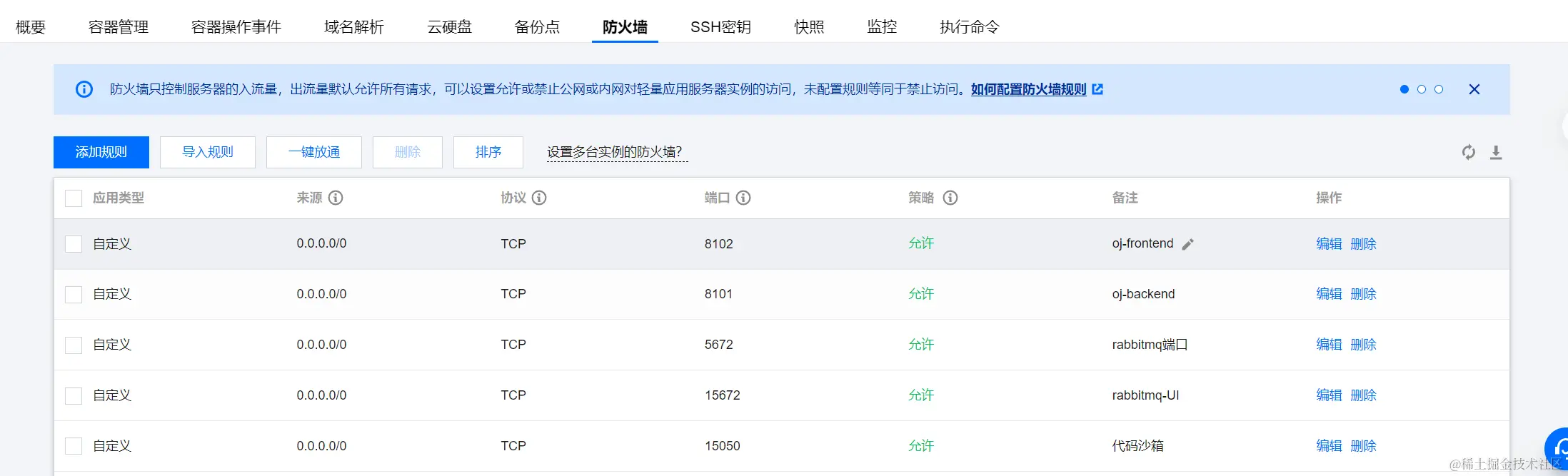Screen dimensions: 1568x476
Task: Go to the 快照 tab
Action: 809,27
